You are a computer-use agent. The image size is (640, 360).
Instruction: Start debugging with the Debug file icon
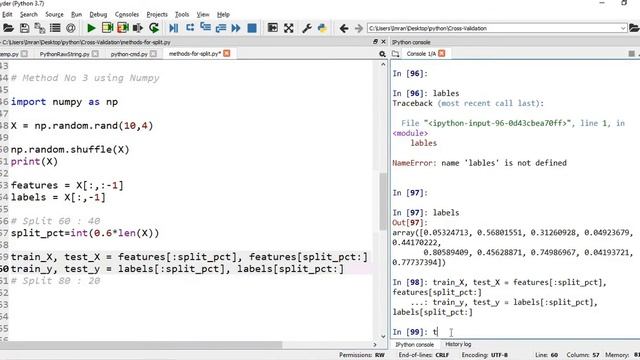[x=173, y=28]
